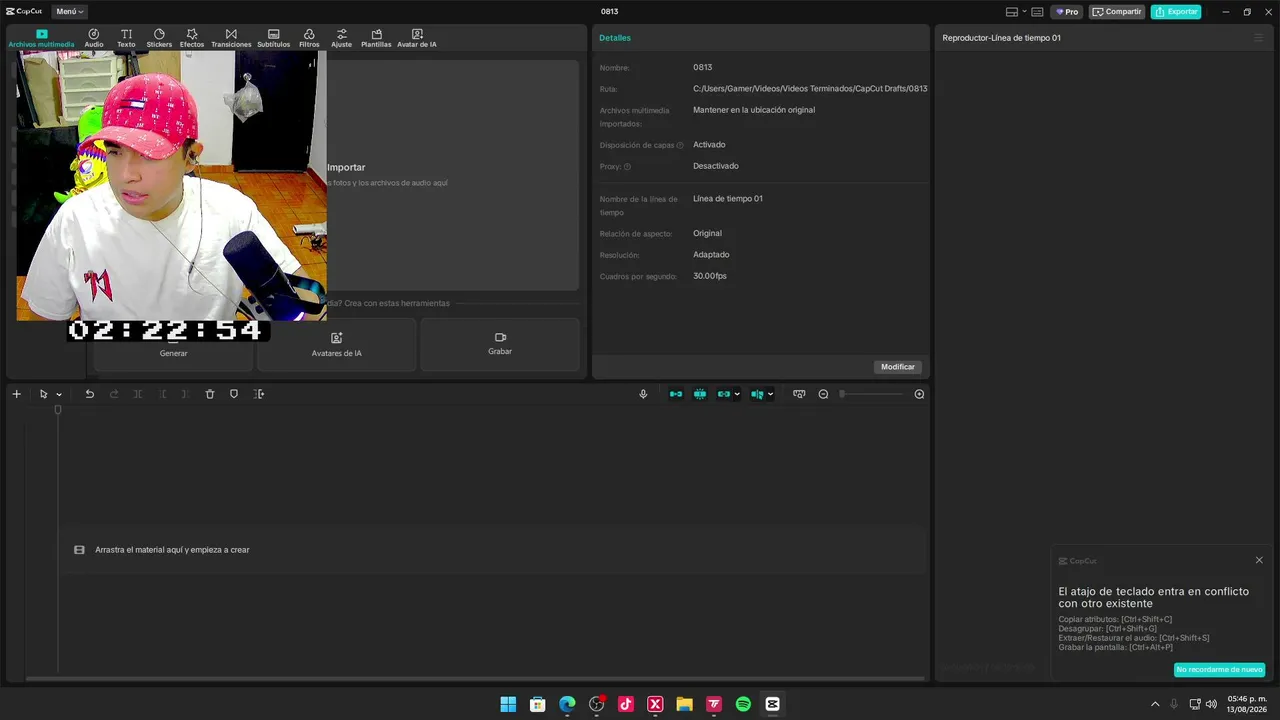Screen dimensions: 1280x720
Task: Expand the layout options arrow
Action: [x=1024, y=12]
